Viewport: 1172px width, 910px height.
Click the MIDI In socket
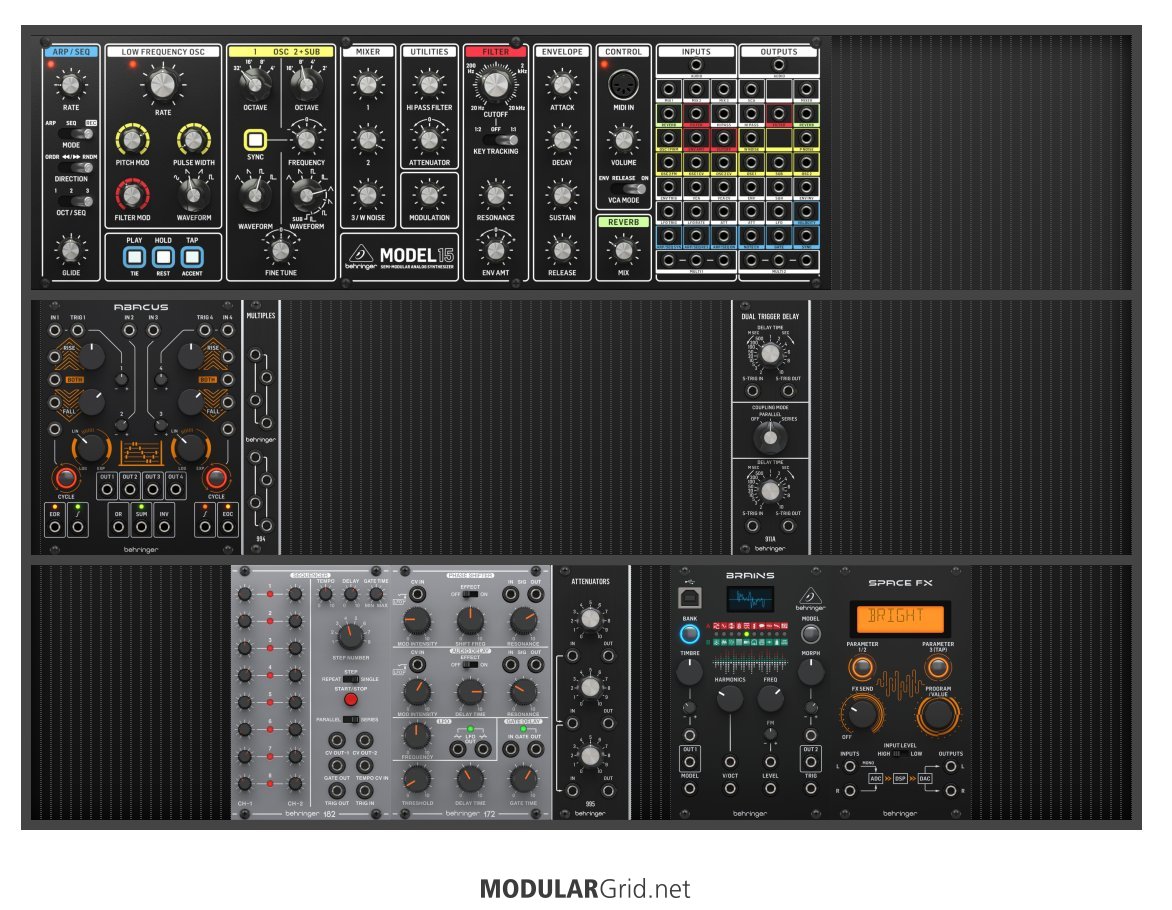623,84
